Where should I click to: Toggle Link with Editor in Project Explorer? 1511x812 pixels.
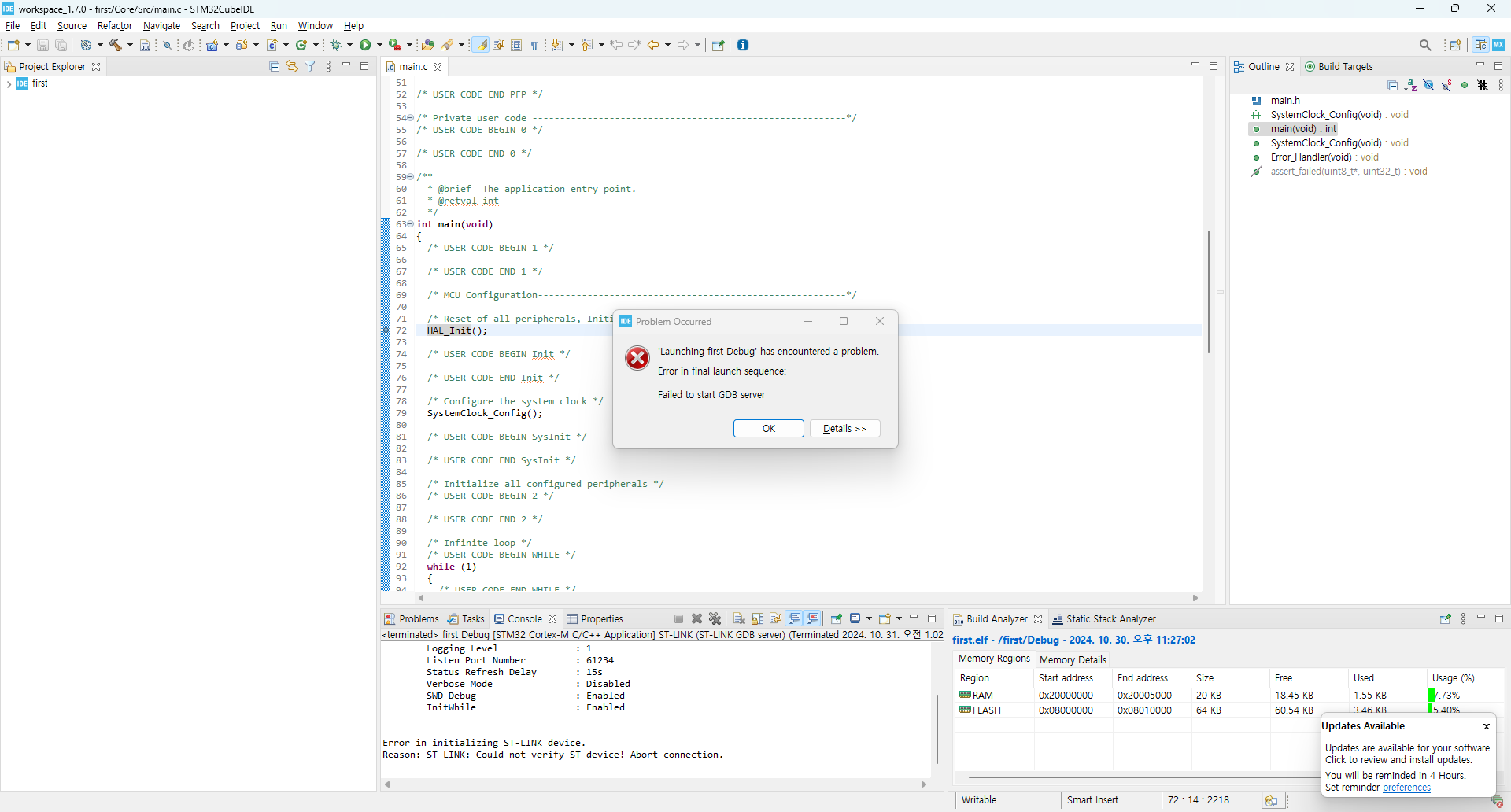(292, 67)
